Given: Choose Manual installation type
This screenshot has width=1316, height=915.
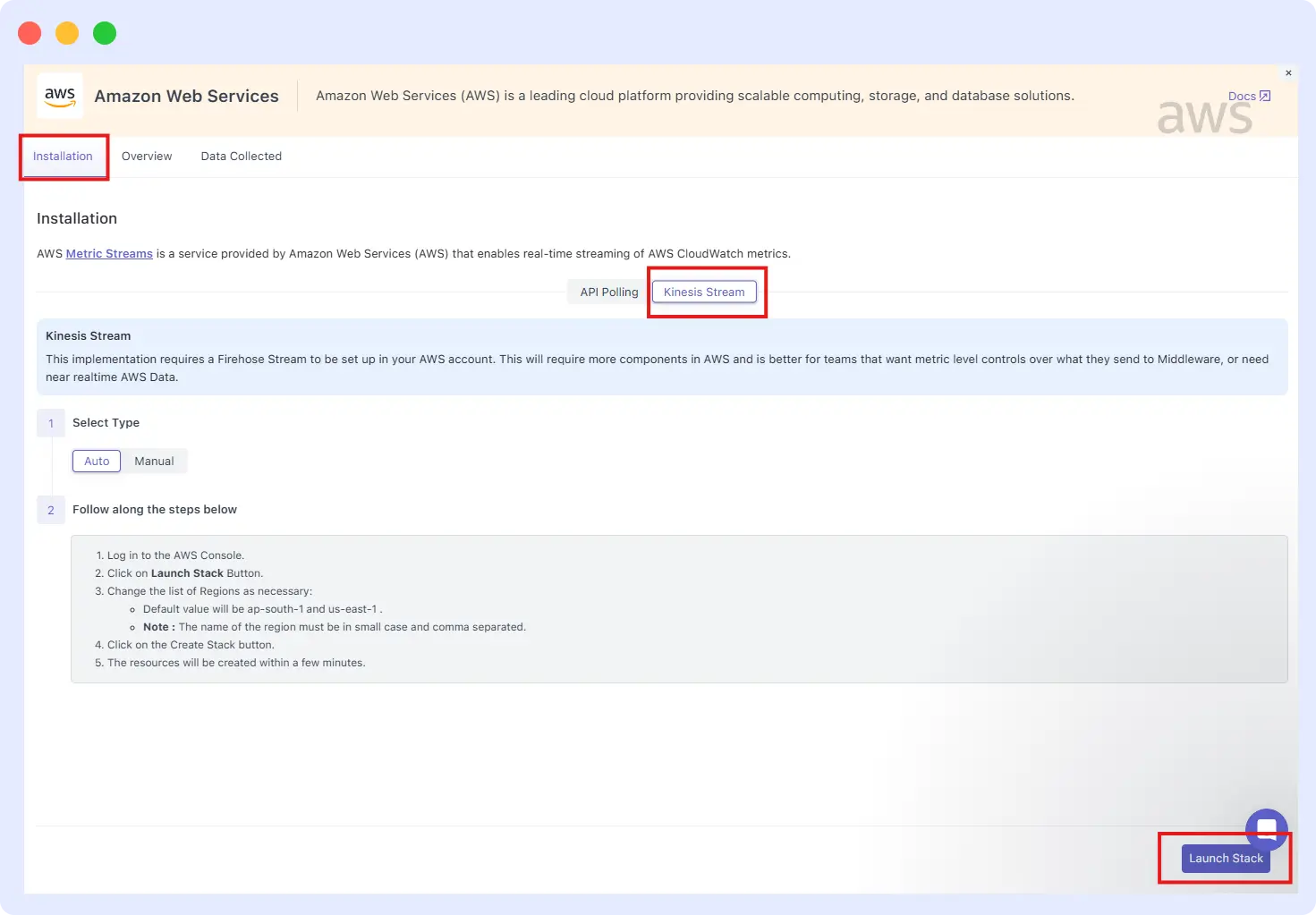Looking at the screenshot, I should click(x=154, y=461).
